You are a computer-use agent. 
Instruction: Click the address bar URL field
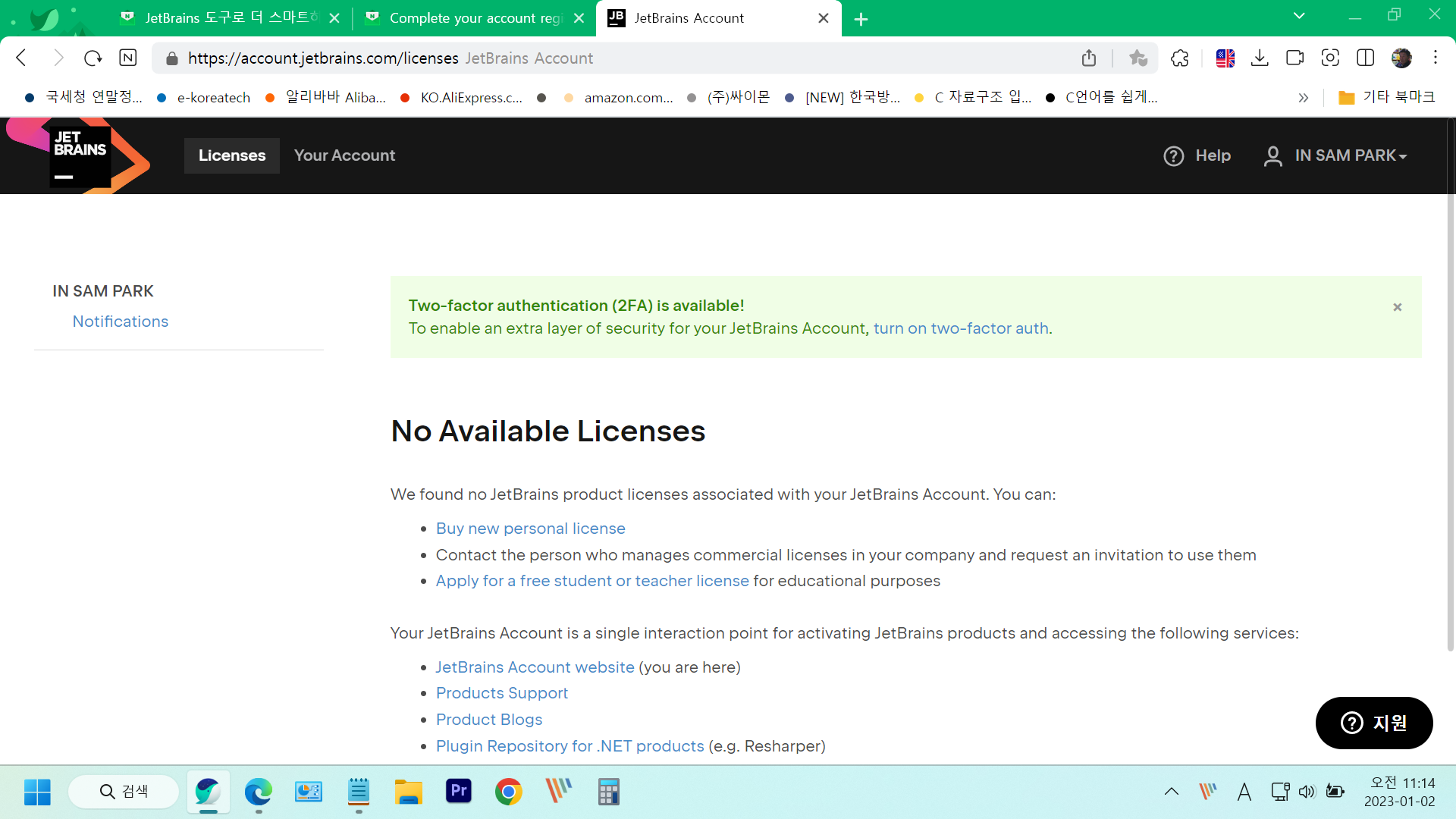pyautogui.click(x=655, y=58)
